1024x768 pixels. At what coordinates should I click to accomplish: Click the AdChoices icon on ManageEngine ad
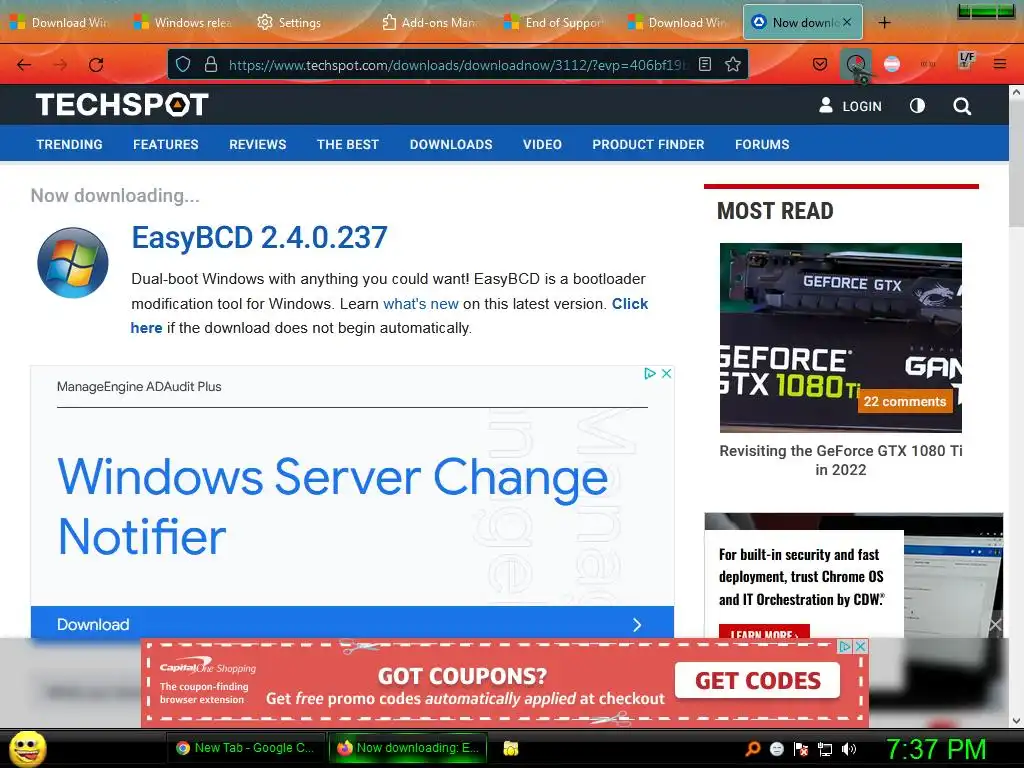click(650, 374)
